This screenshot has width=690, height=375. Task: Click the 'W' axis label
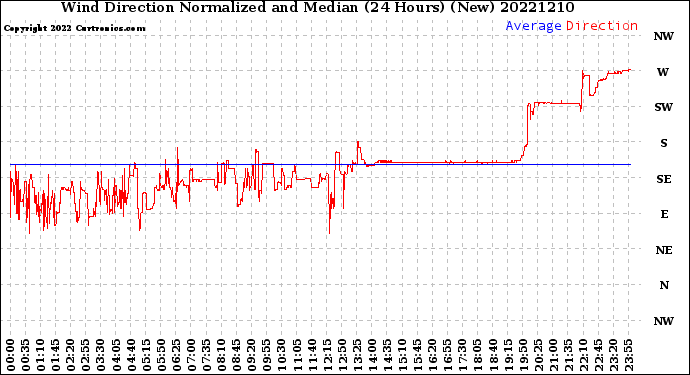pyautogui.click(x=663, y=72)
